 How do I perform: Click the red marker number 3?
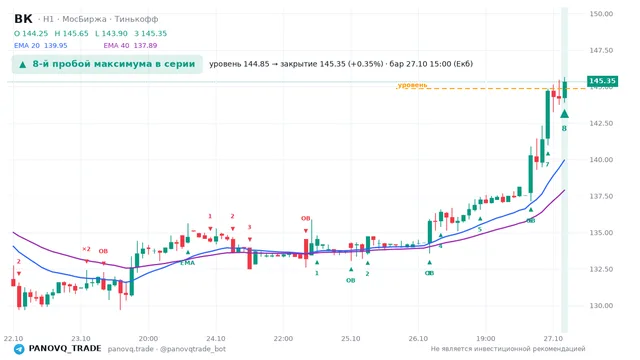click(x=249, y=227)
